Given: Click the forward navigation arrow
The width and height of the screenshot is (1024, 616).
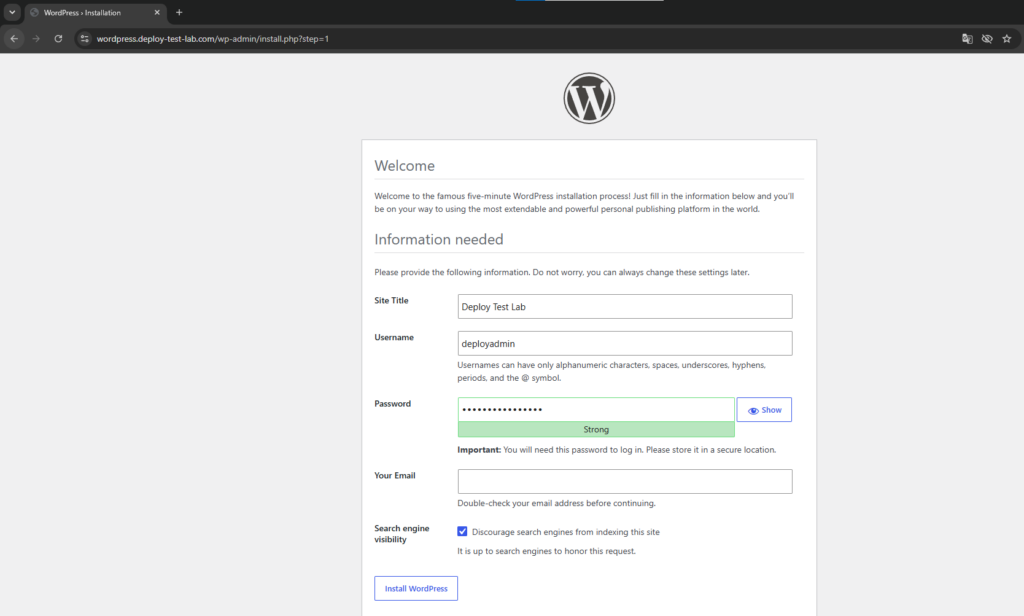Looking at the screenshot, I should (37, 39).
